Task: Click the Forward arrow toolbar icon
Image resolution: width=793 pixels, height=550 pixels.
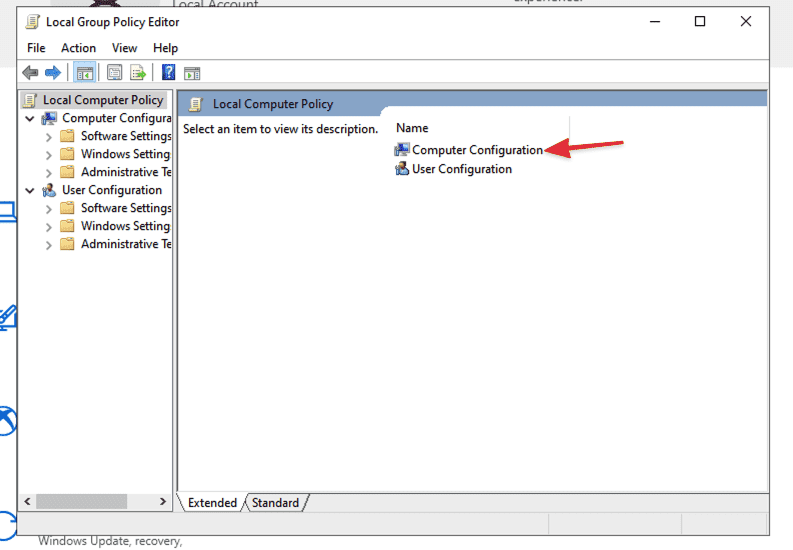Action: point(52,73)
